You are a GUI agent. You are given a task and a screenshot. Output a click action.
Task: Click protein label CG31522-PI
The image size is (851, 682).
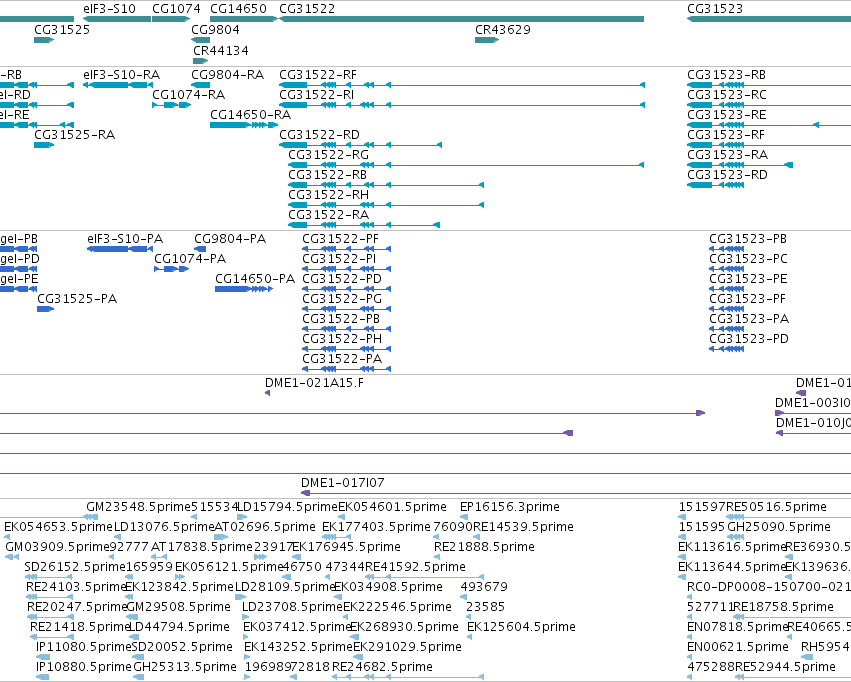[x=339, y=259]
